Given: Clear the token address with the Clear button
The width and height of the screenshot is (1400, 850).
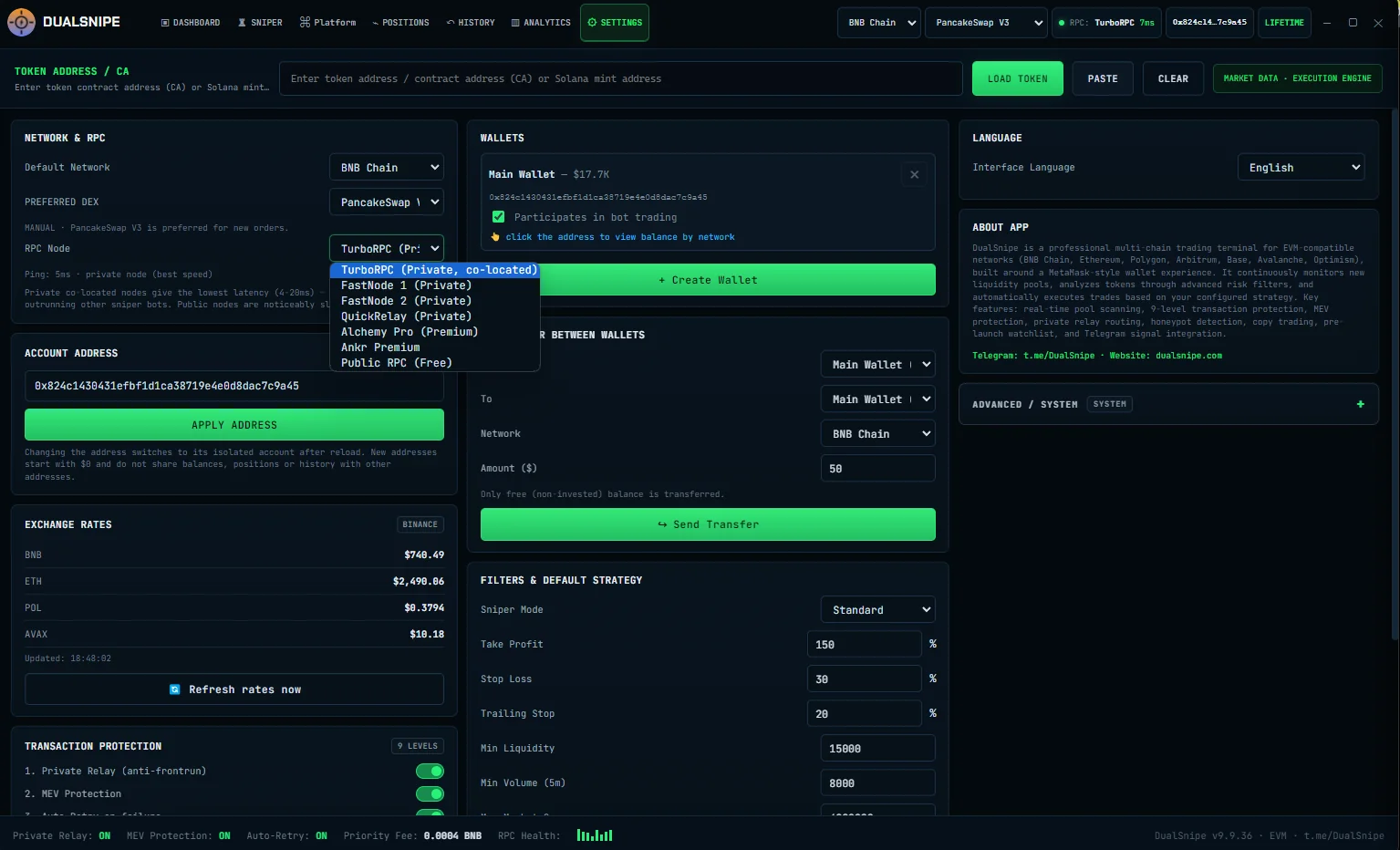Looking at the screenshot, I should pos(1173,78).
